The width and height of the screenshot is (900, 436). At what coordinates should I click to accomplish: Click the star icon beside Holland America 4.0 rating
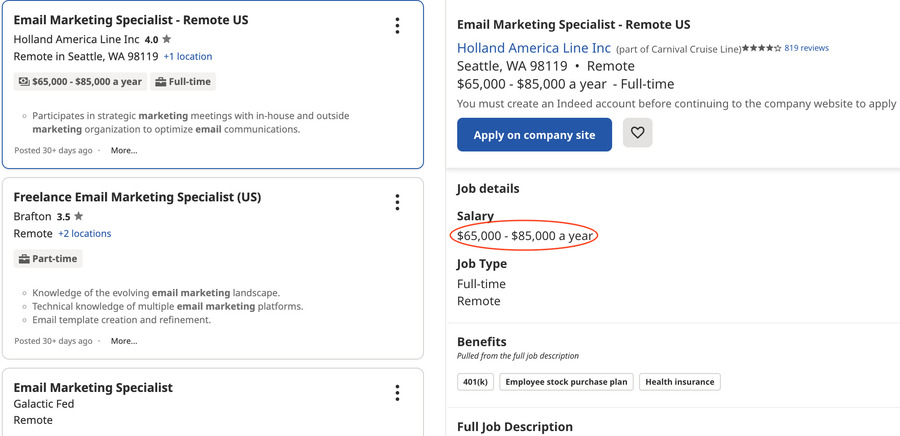point(166,40)
